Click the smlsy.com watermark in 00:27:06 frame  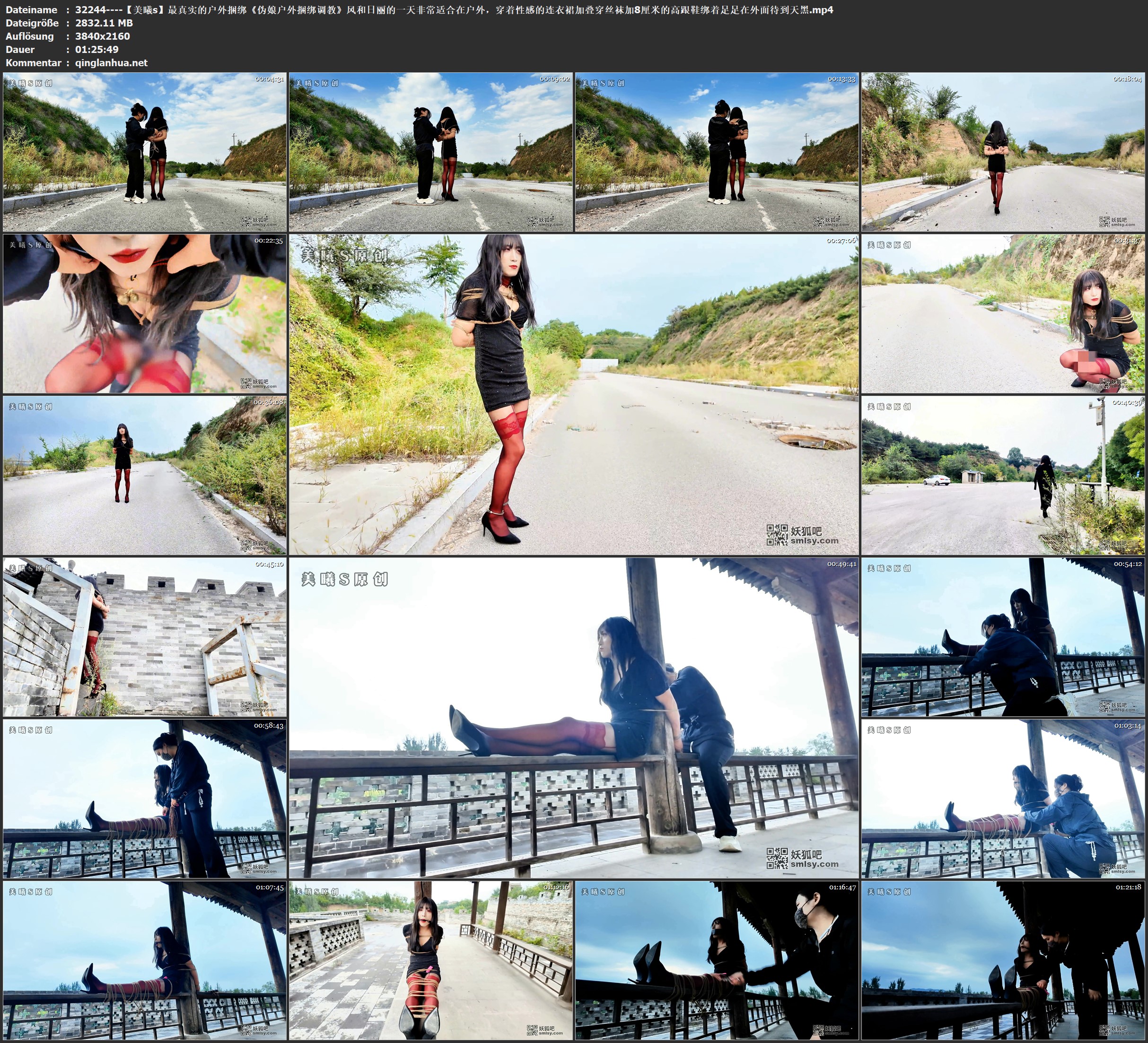815,541
